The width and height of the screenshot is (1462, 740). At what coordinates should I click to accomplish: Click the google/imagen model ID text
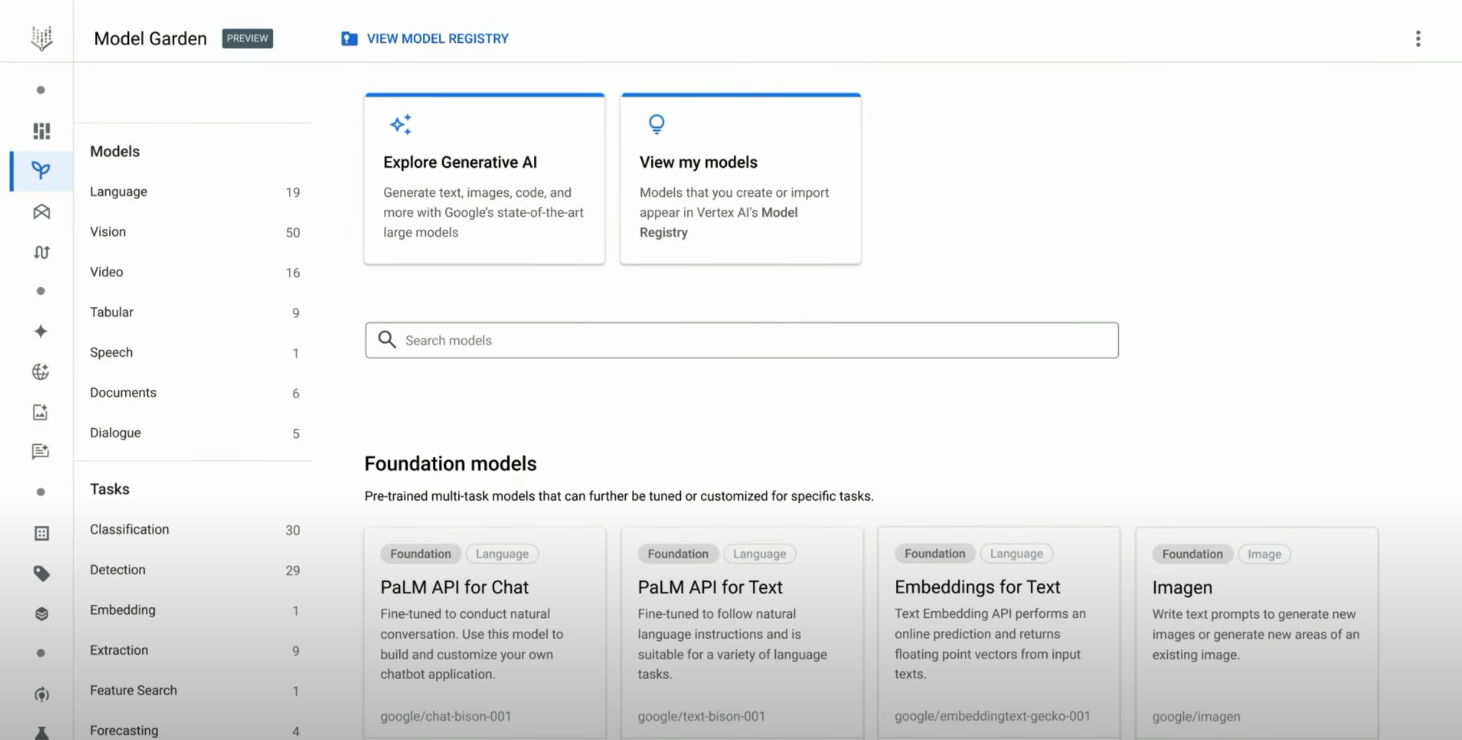pyautogui.click(x=1196, y=716)
